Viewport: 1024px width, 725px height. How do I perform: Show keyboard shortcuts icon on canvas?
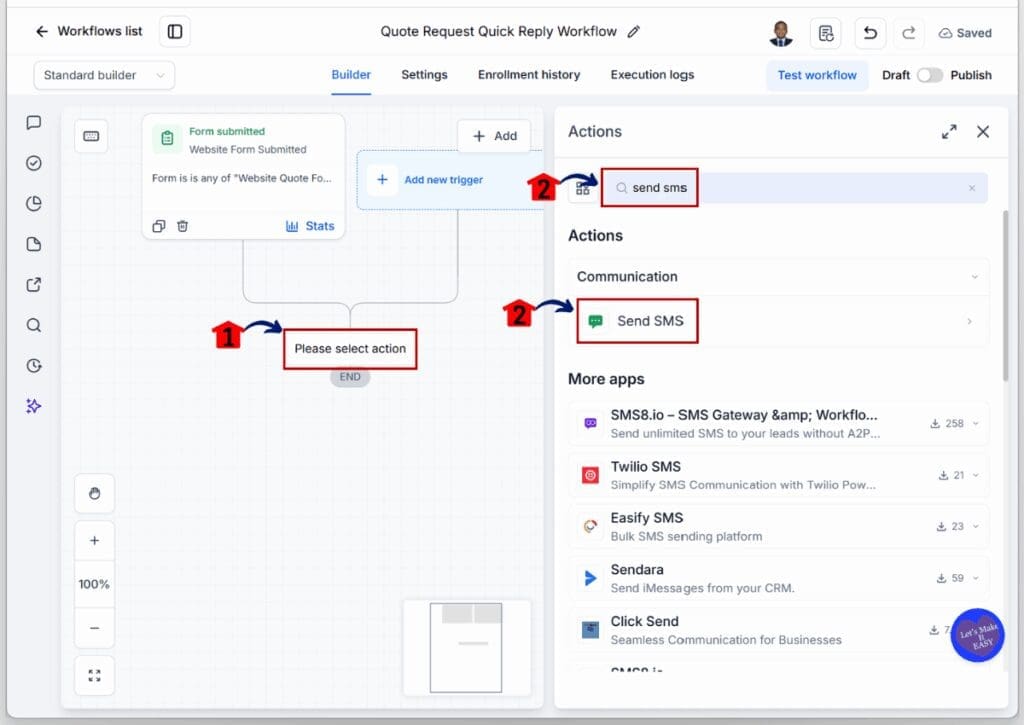(91, 136)
